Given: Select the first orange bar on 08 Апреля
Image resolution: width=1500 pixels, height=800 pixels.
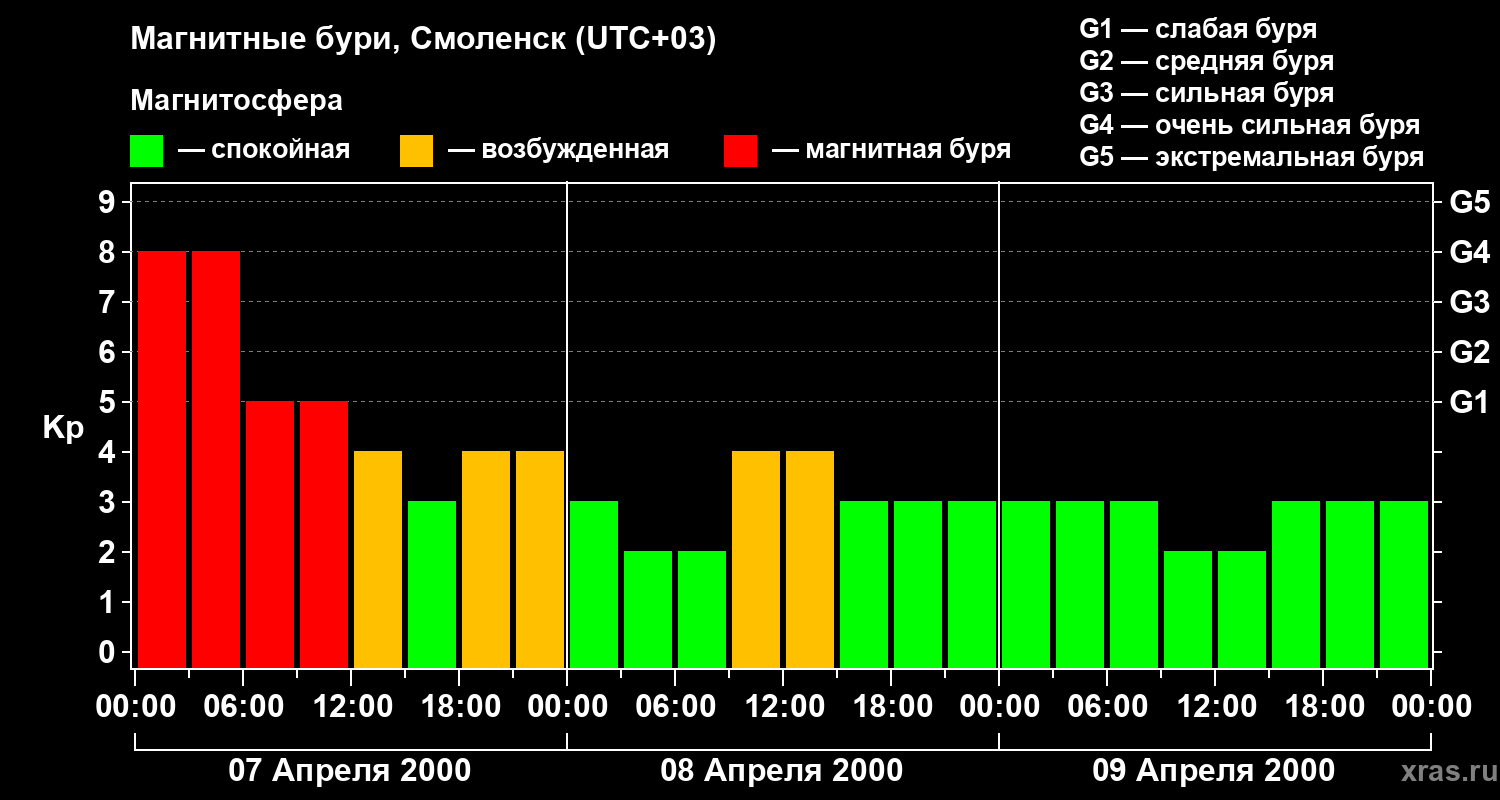Looking at the screenshot, I should click(x=756, y=559).
